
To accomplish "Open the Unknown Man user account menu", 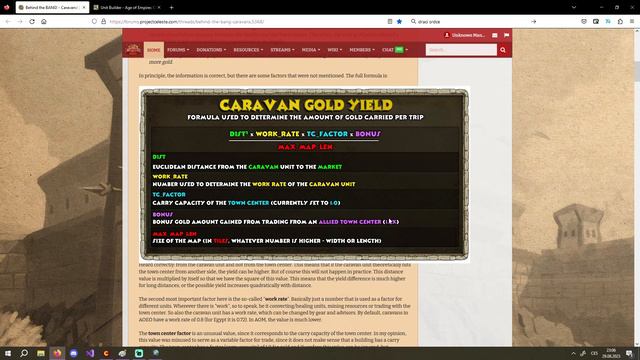I will [x=464, y=35].
